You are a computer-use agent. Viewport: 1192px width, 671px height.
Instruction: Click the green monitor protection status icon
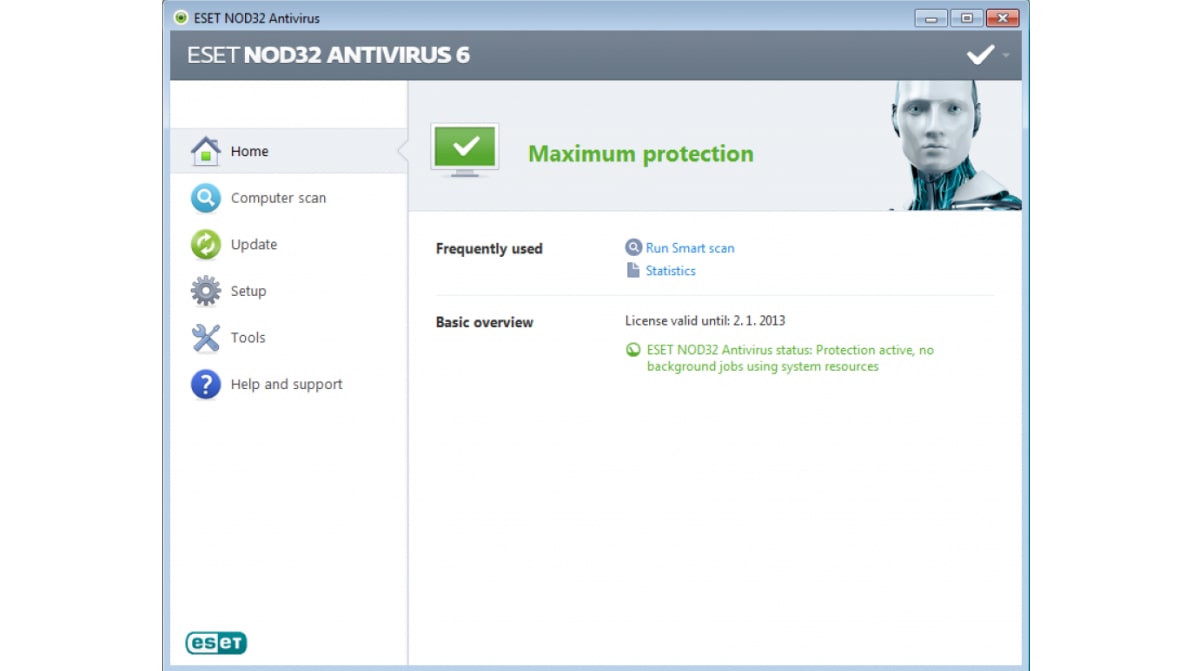coord(464,150)
